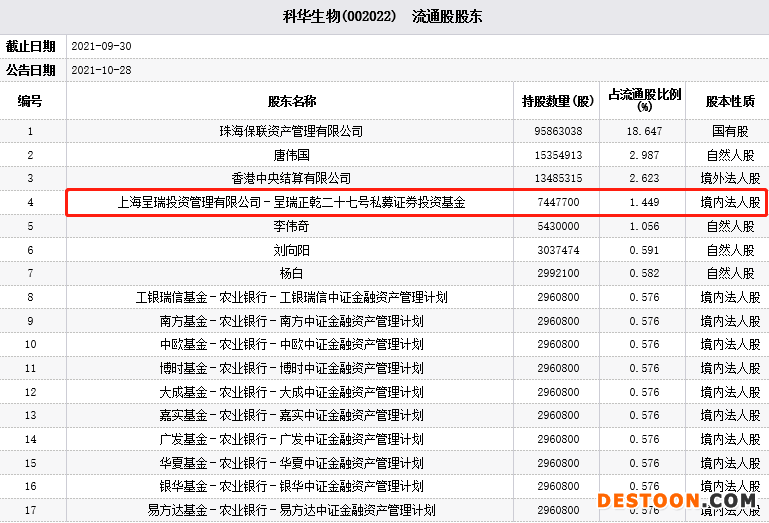Click the DESTOON.COM watermark logo
The width and height of the screenshot is (769, 523).
(x=676, y=500)
